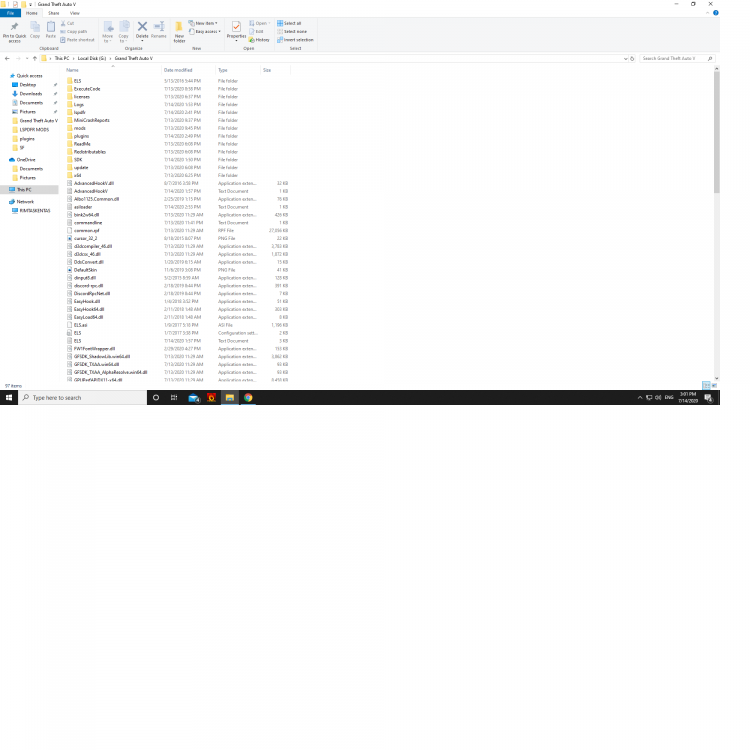Show hidden system tray icons
The height and width of the screenshot is (750, 750).
640,397
